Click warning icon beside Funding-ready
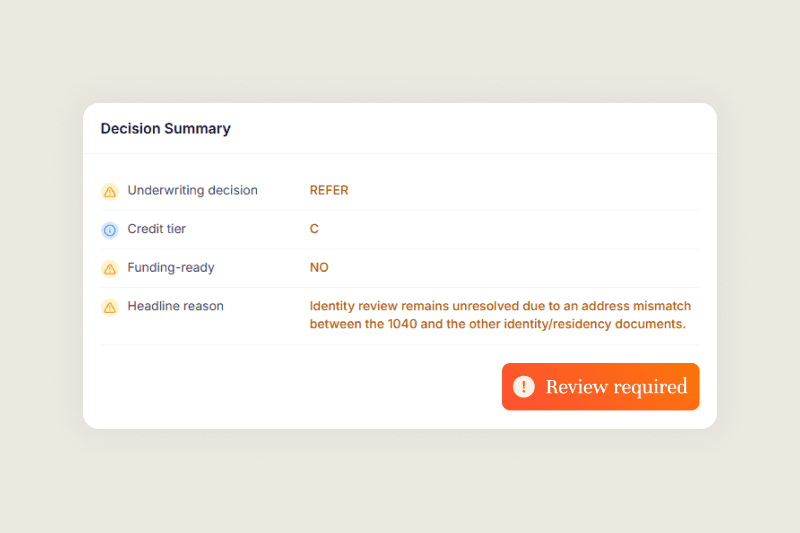The width and height of the screenshot is (800, 533). coord(110,269)
